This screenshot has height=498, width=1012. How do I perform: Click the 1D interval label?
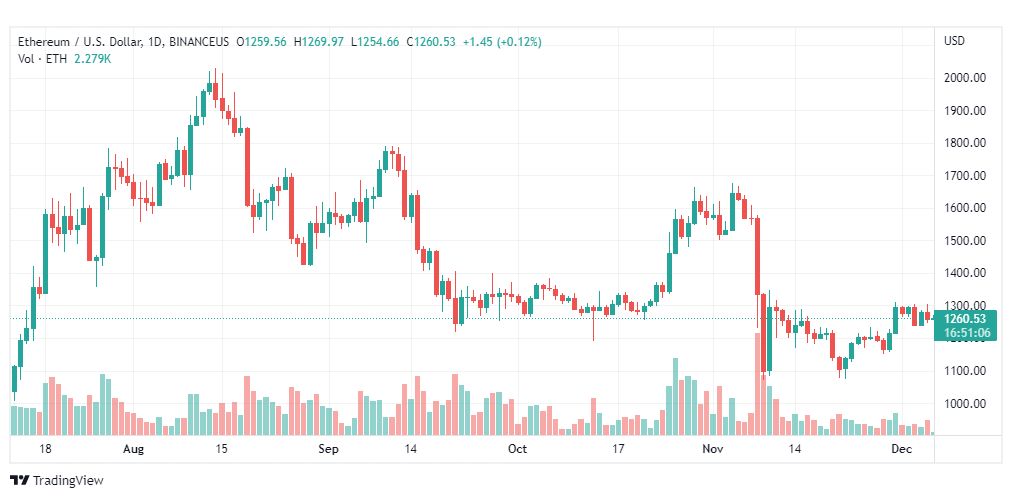click(x=156, y=41)
